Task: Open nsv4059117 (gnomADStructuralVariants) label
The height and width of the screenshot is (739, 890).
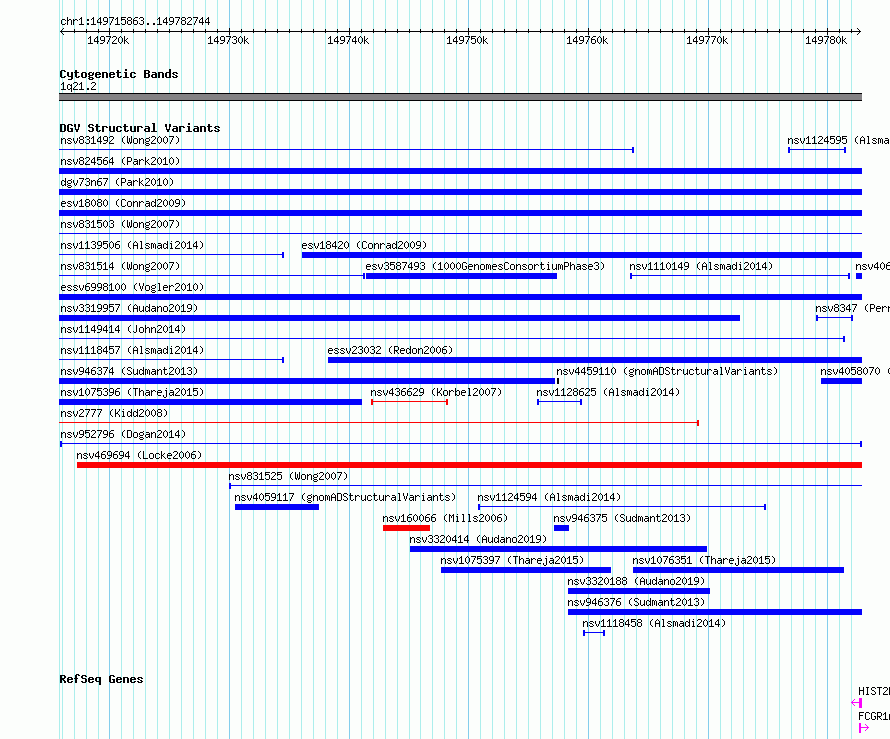Action: click(345, 497)
